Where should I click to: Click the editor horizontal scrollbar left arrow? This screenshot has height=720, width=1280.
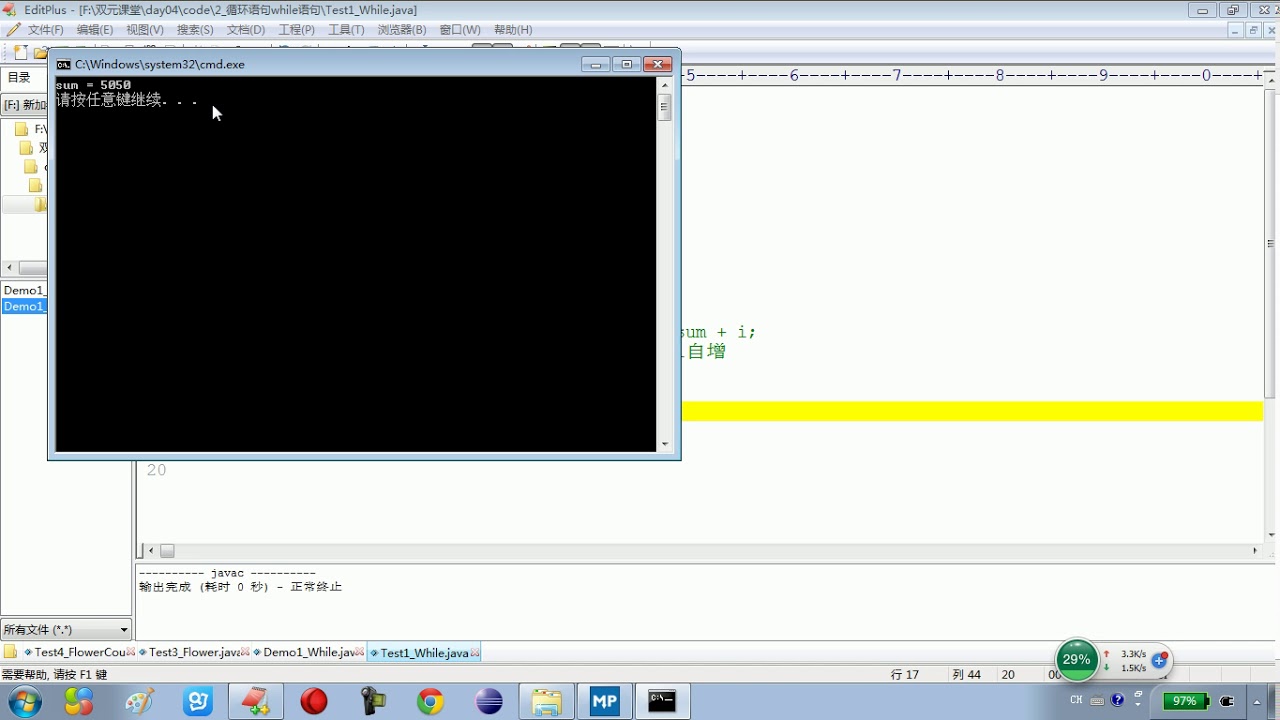click(x=151, y=551)
